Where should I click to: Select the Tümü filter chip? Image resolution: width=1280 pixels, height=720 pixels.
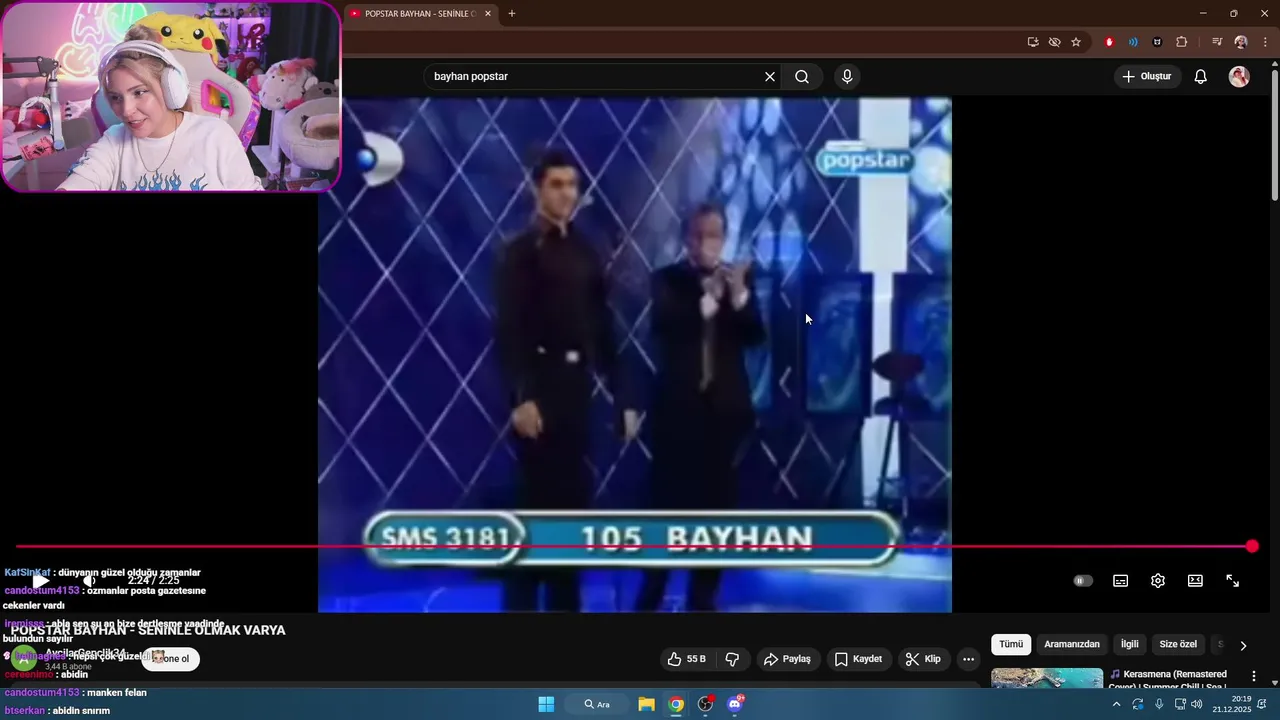point(1011,645)
